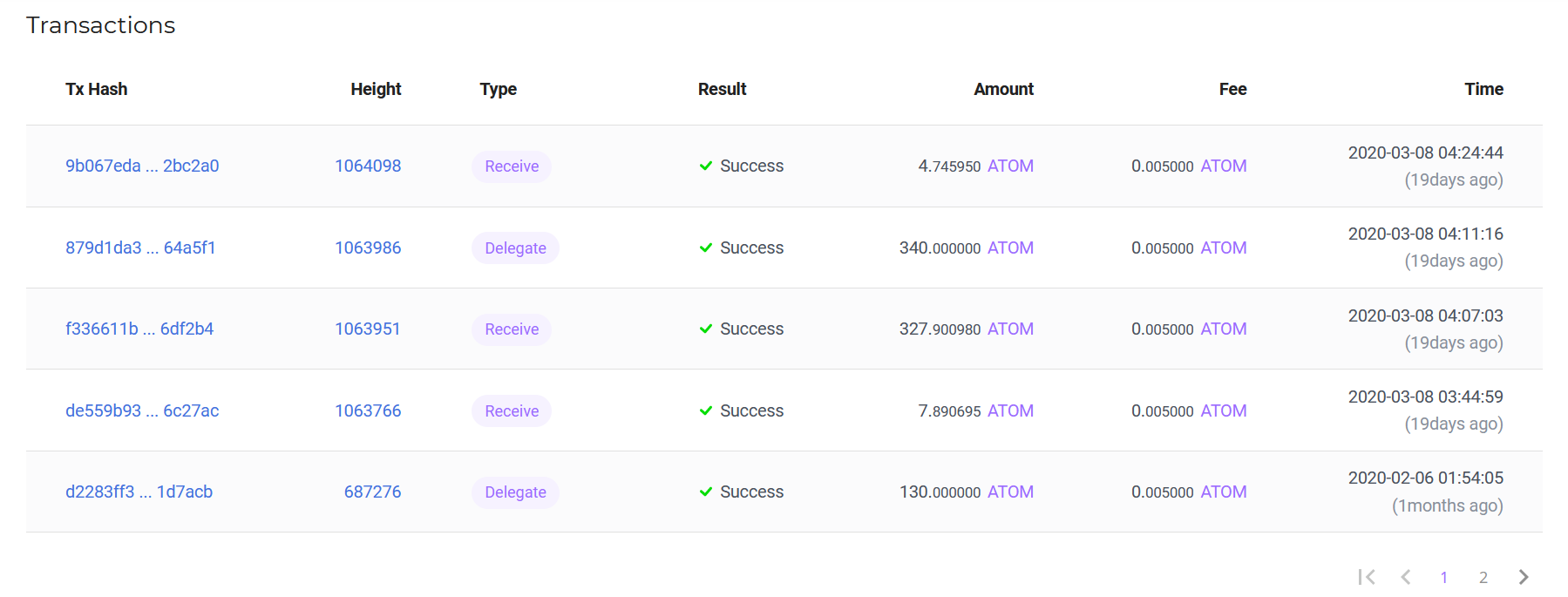This screenshot has width=1568, height=597.
Task: Click success checkmark in 9b067eda row
Action: tap(706, 166)
